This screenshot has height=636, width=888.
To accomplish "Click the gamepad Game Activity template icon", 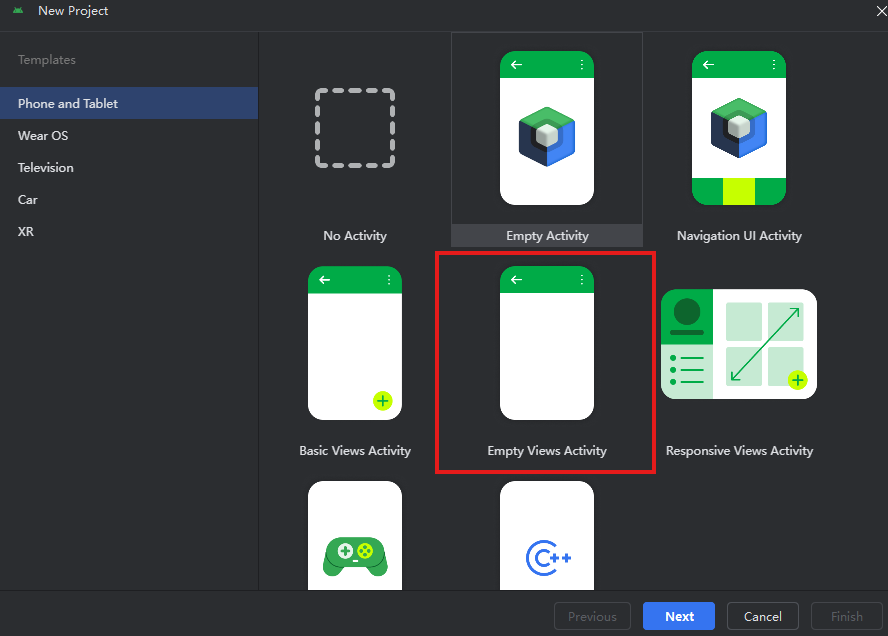I will (x=355, y=550).
